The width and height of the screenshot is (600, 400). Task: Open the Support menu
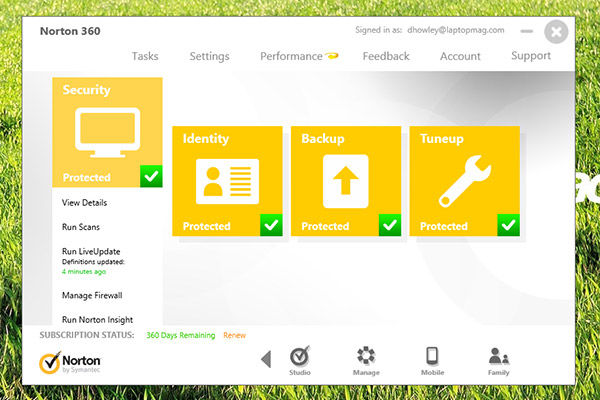point(531,56)
